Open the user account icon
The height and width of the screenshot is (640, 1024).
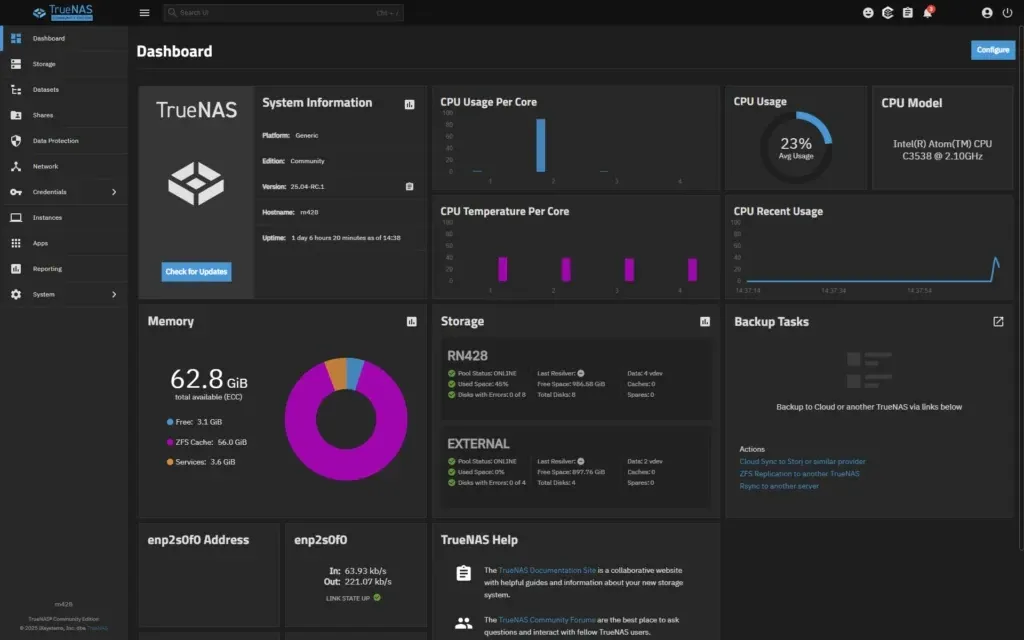pos(987,13)
